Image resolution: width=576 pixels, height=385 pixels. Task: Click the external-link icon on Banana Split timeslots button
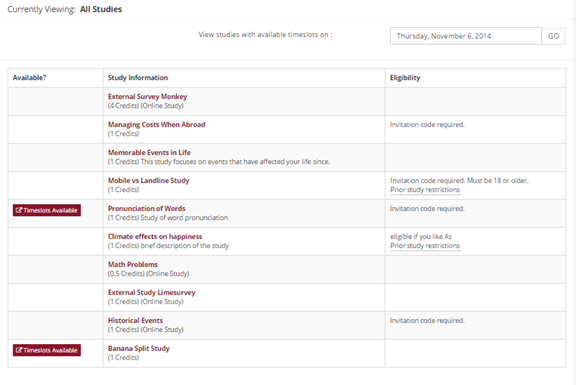coord(19,350)
